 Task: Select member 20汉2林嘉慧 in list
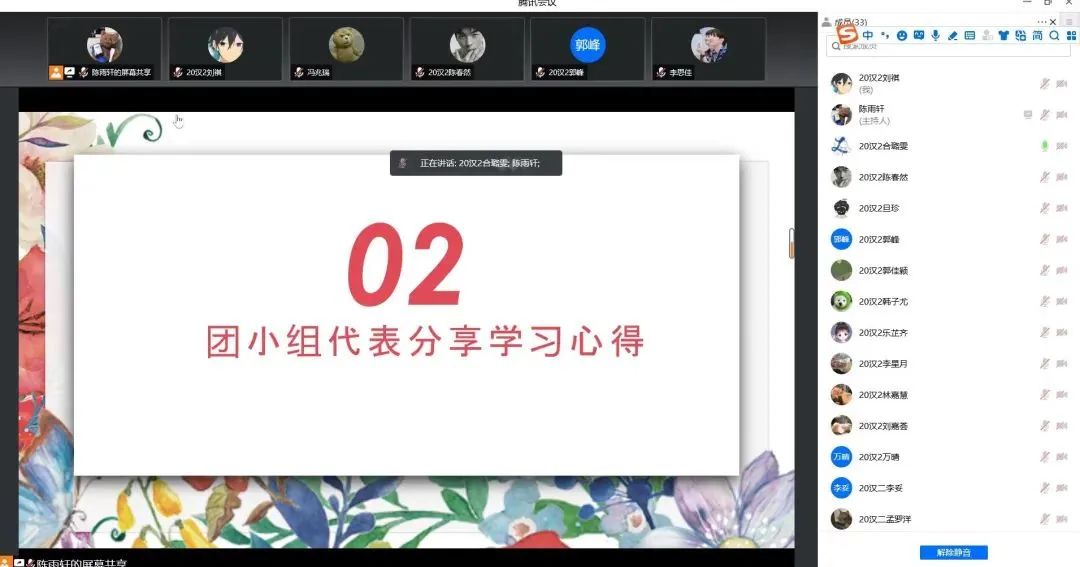tap(948, 394)
